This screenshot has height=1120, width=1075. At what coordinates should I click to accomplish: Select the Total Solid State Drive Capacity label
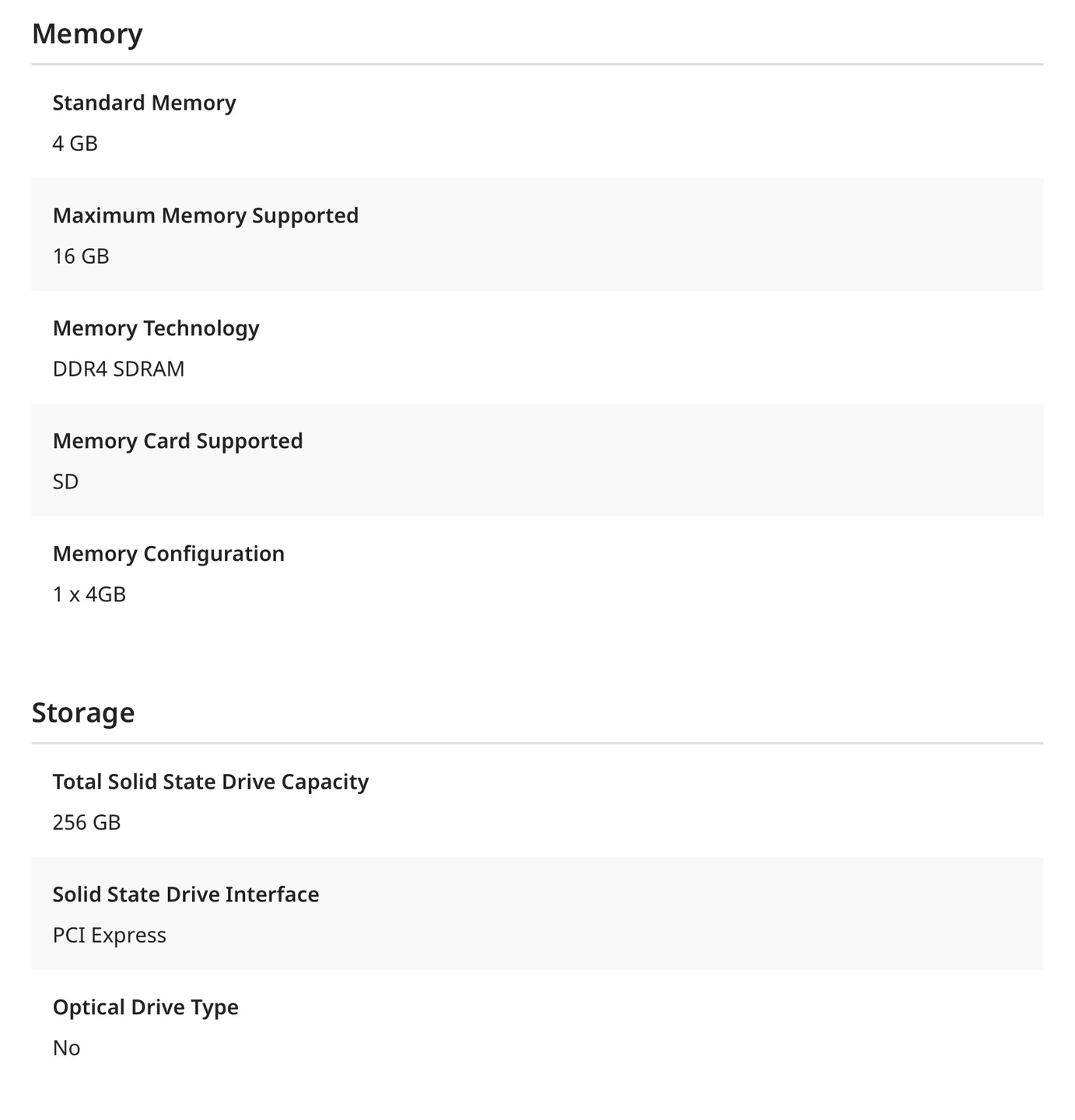coord(211,782)
